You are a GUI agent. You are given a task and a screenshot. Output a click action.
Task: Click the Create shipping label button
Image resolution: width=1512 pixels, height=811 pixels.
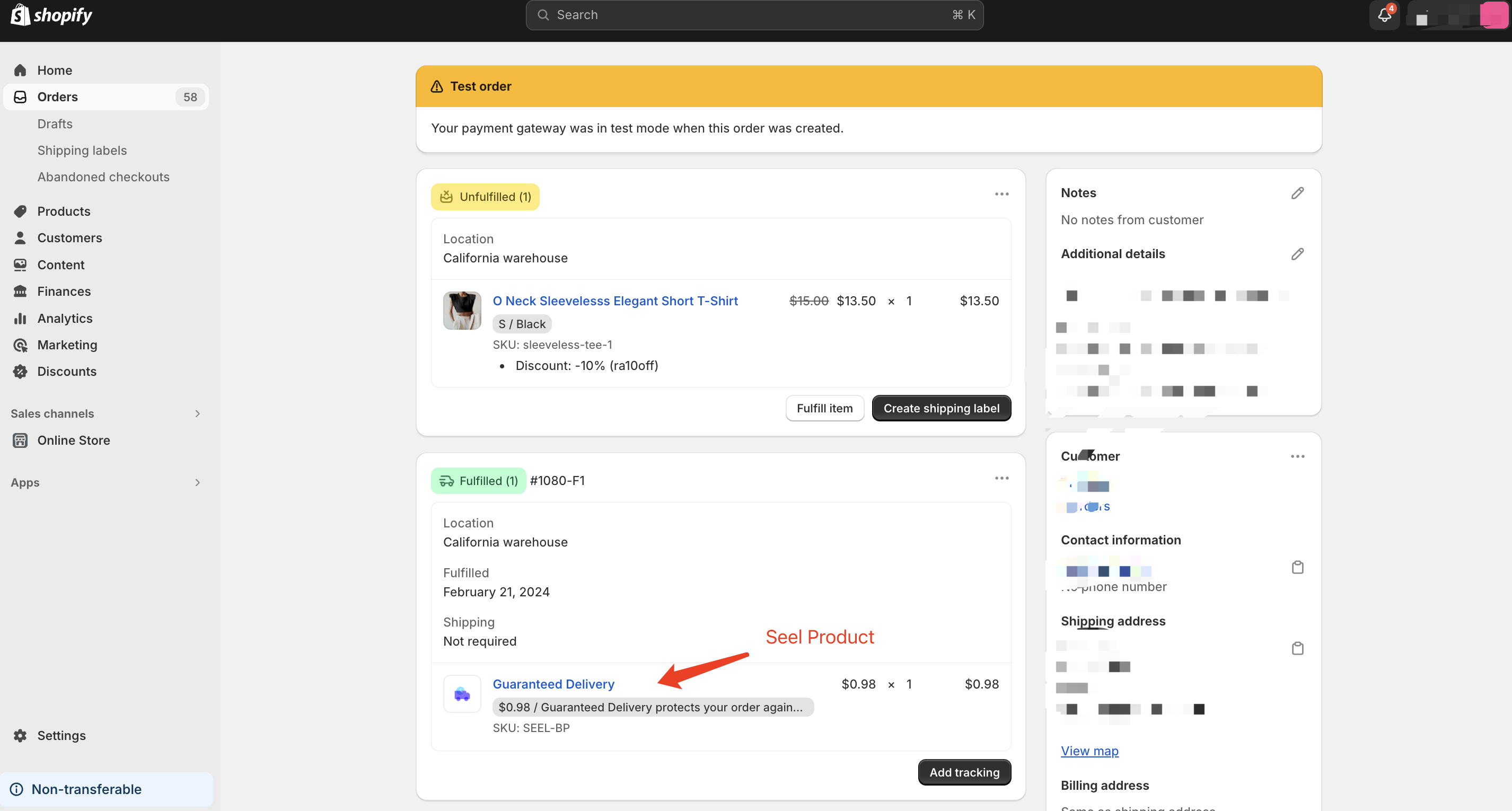click(x=941, y=409)
